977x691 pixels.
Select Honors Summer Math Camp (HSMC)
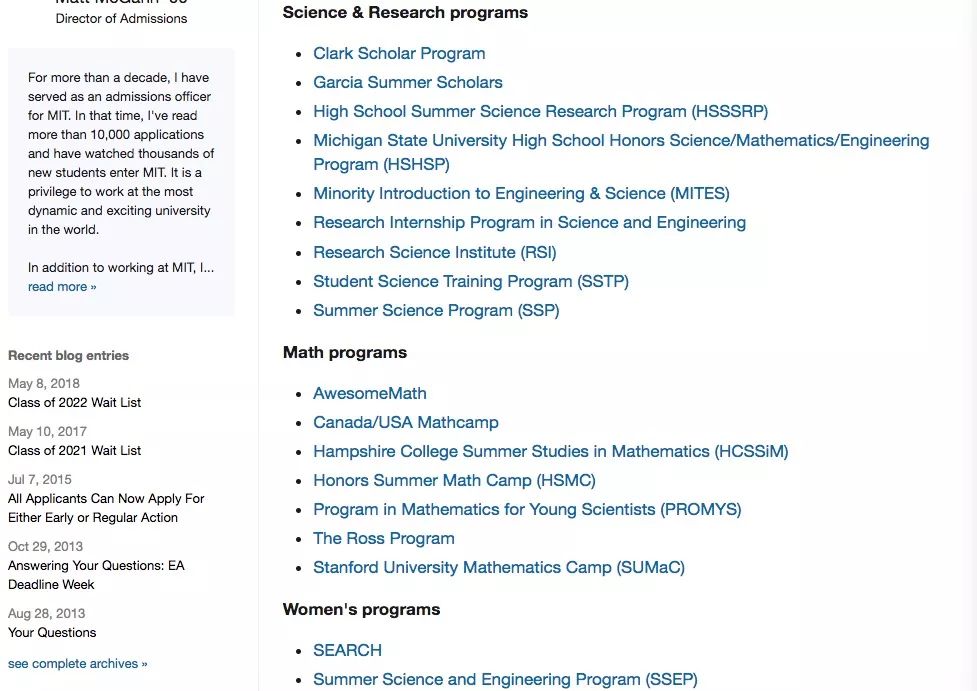pos(454,480)
